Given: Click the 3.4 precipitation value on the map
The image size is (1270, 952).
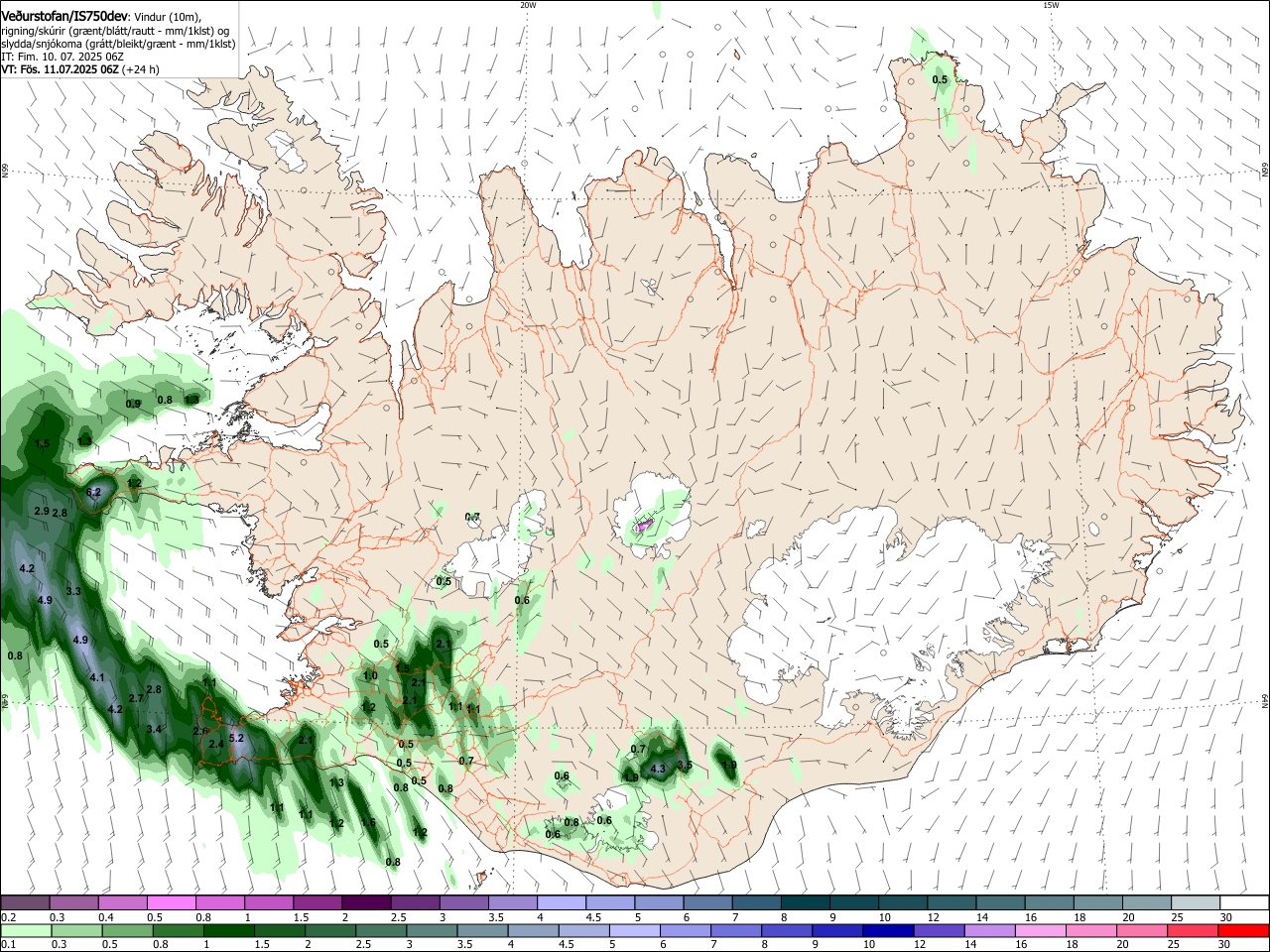Looking at the screenshot, I should coord(153,729).
